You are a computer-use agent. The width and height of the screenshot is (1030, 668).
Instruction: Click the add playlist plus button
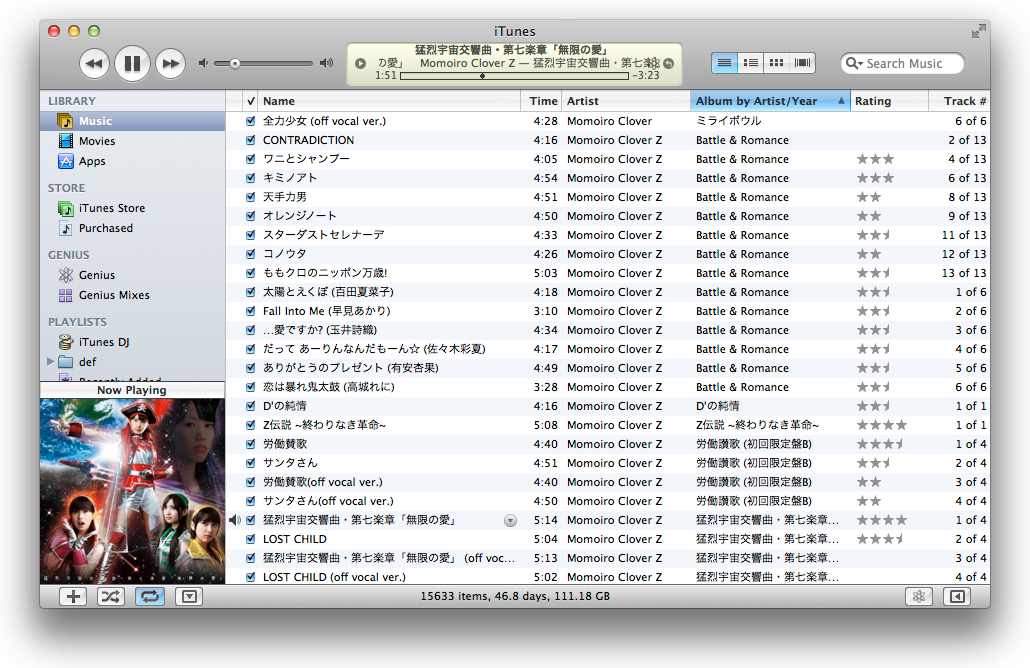pos(73,597)
